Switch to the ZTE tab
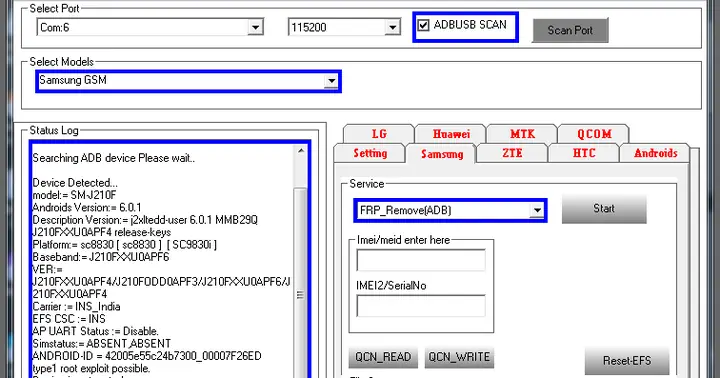The width and height of the screenshot is (720, 378). (x=512, y=153)
